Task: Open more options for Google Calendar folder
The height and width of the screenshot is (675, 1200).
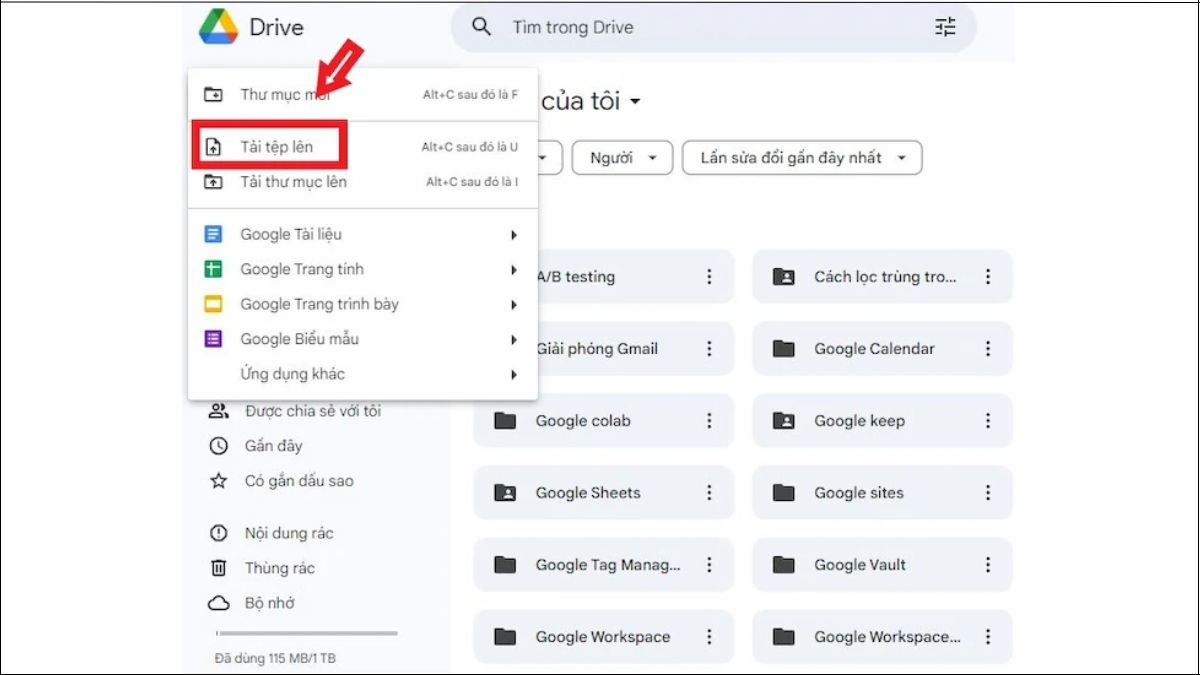Action: [x=988, y=349]
